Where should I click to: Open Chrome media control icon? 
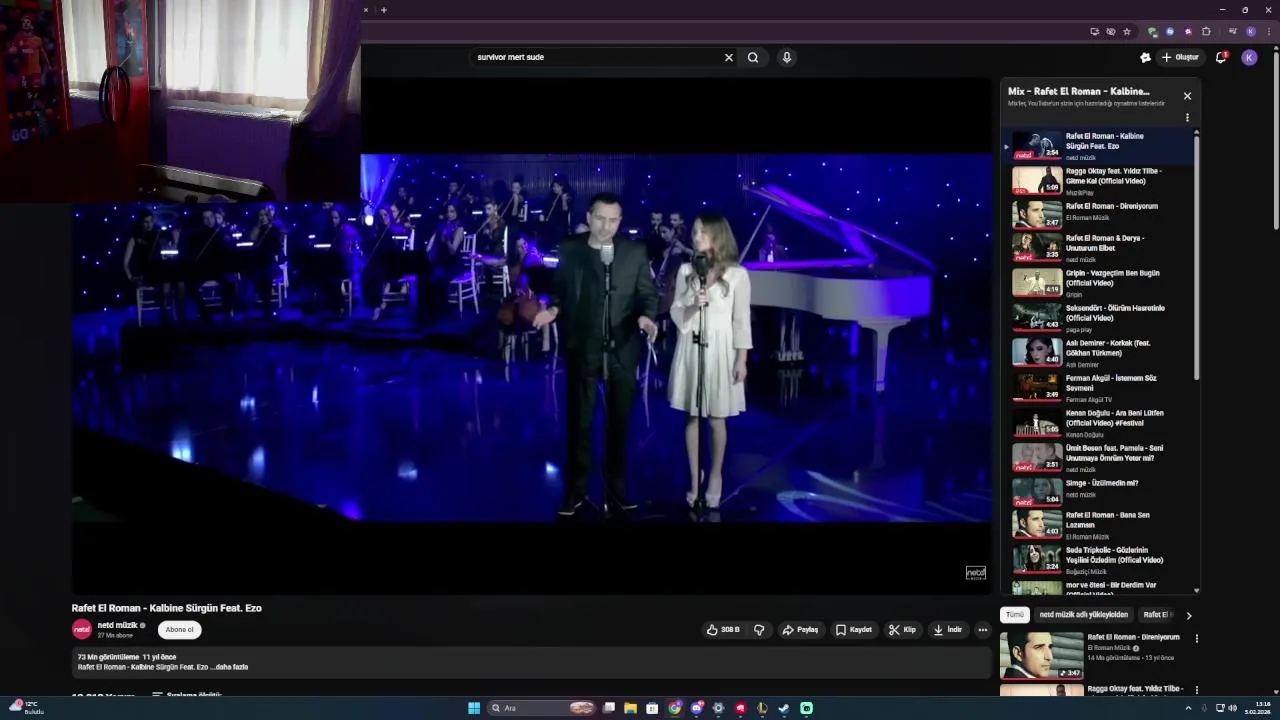coord(1232,31)
